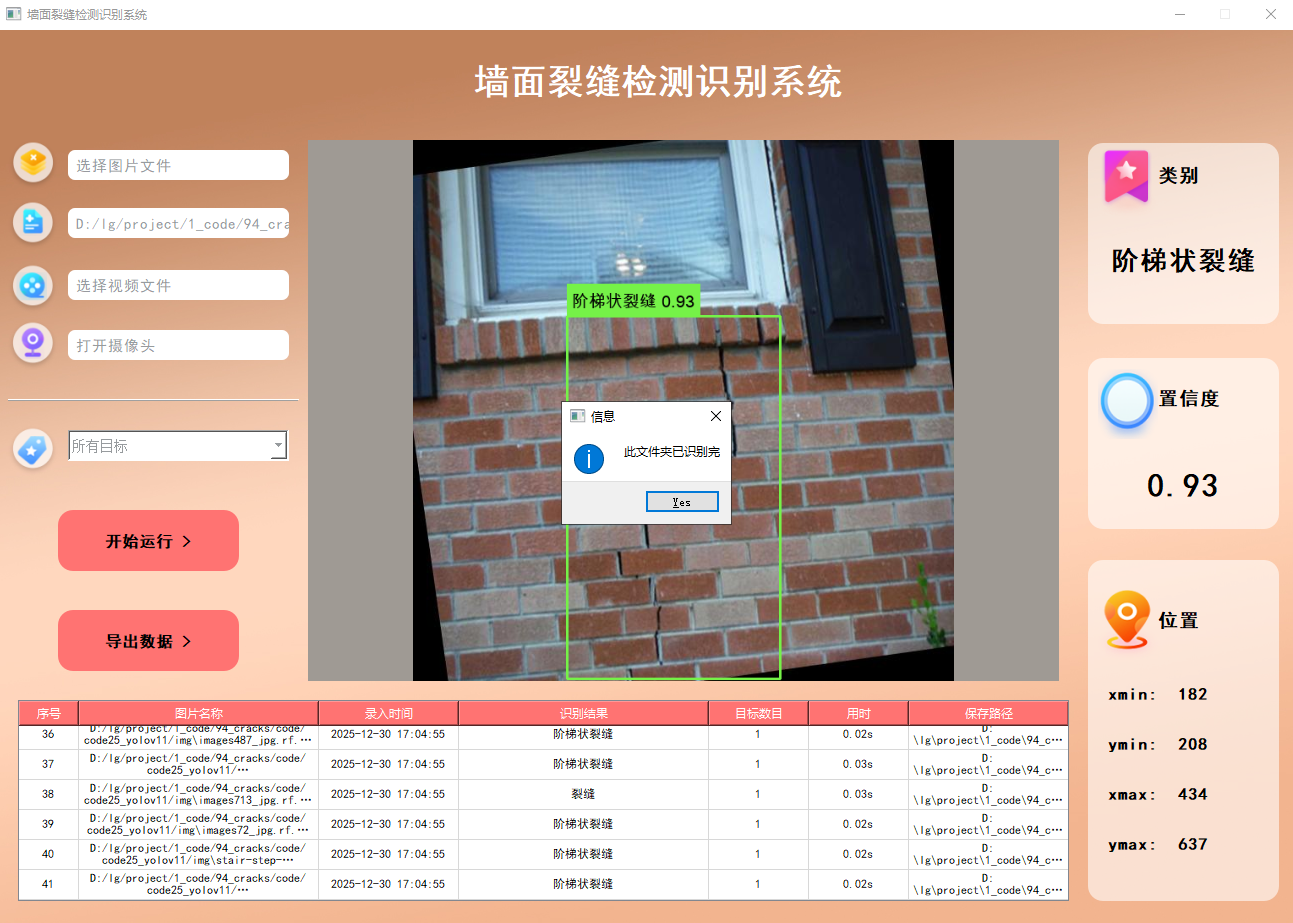Click the webcam camera icon
This screenshot has height=923, width=1293.
pyautogui.click(x=33, y=342)
